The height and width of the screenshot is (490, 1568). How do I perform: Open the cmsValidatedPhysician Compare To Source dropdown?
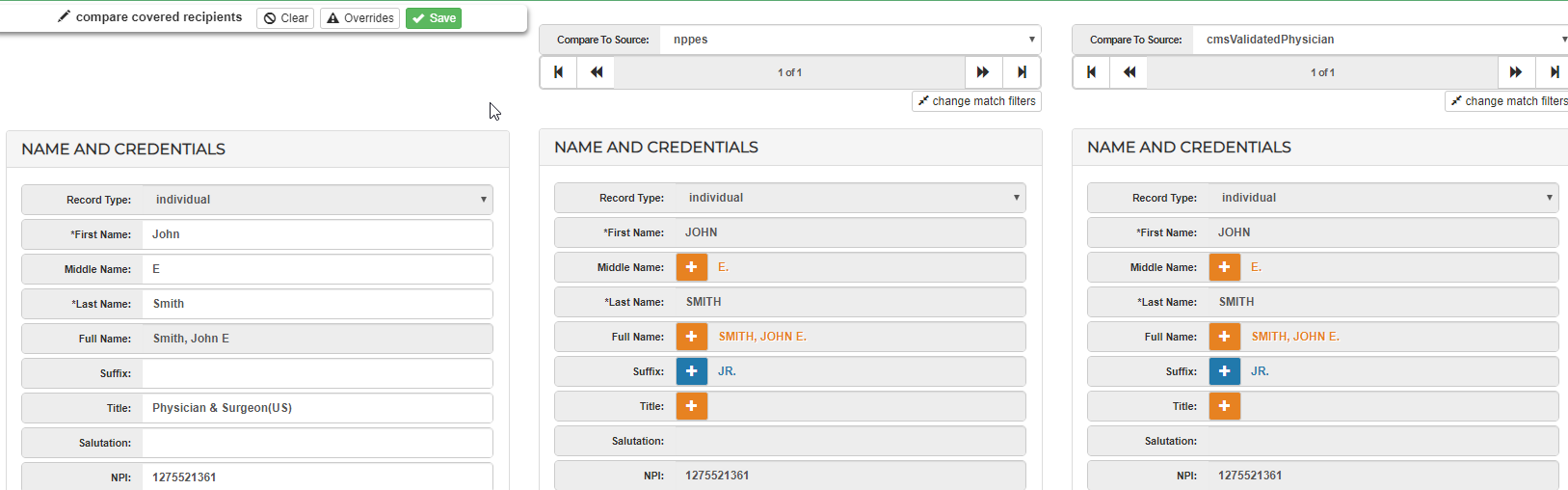pos(1383,40)
